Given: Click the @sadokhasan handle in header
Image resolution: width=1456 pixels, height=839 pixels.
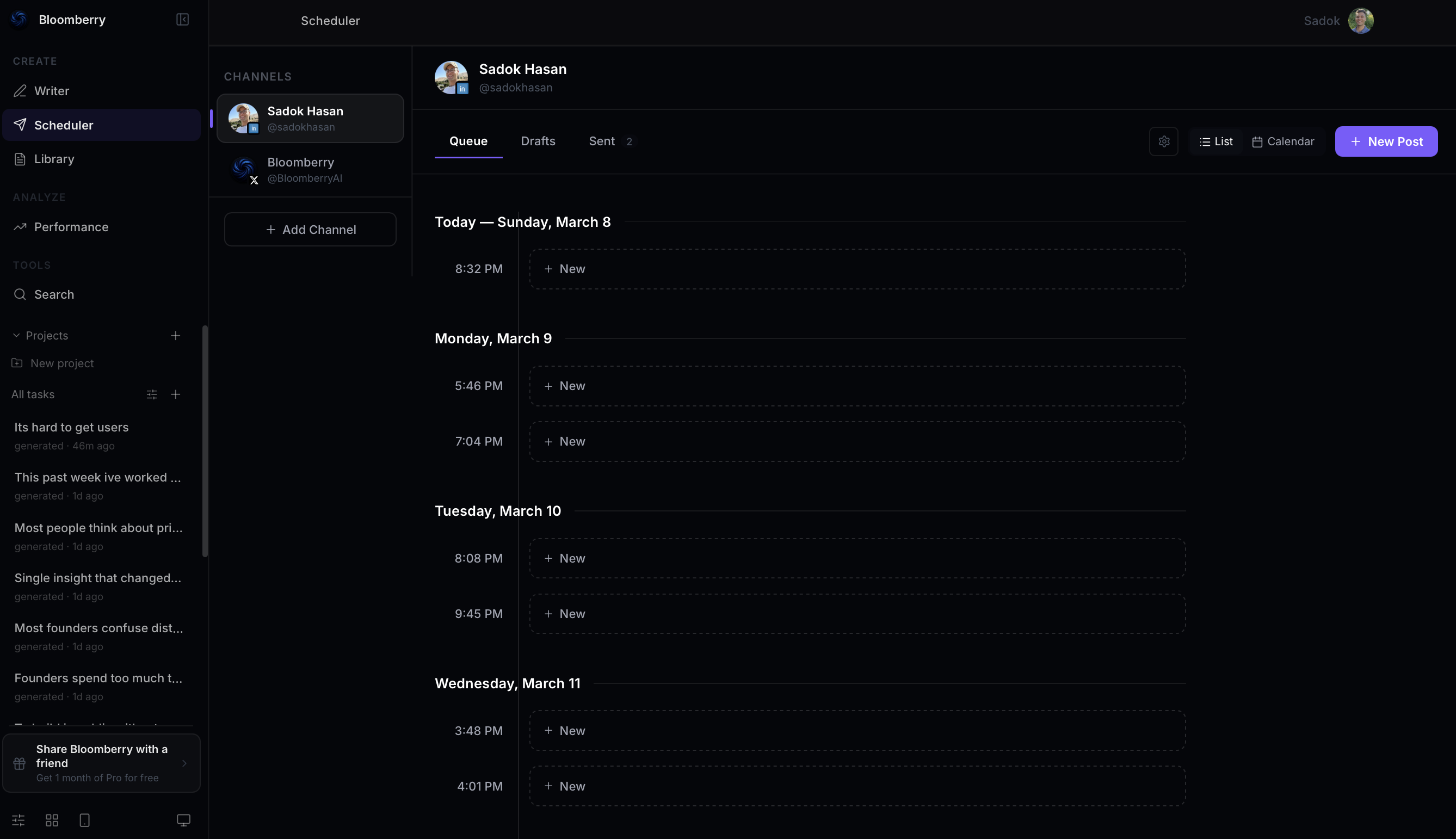Looking at the screenshot, I should (516, 88).
